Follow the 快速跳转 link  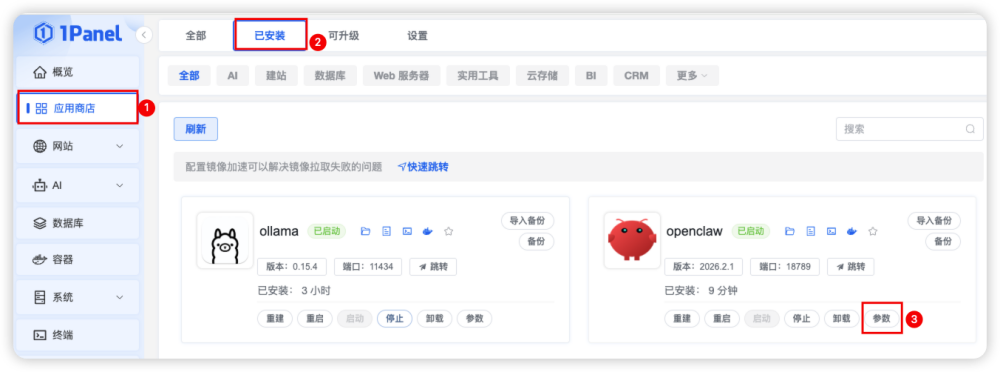click(423, 167)
